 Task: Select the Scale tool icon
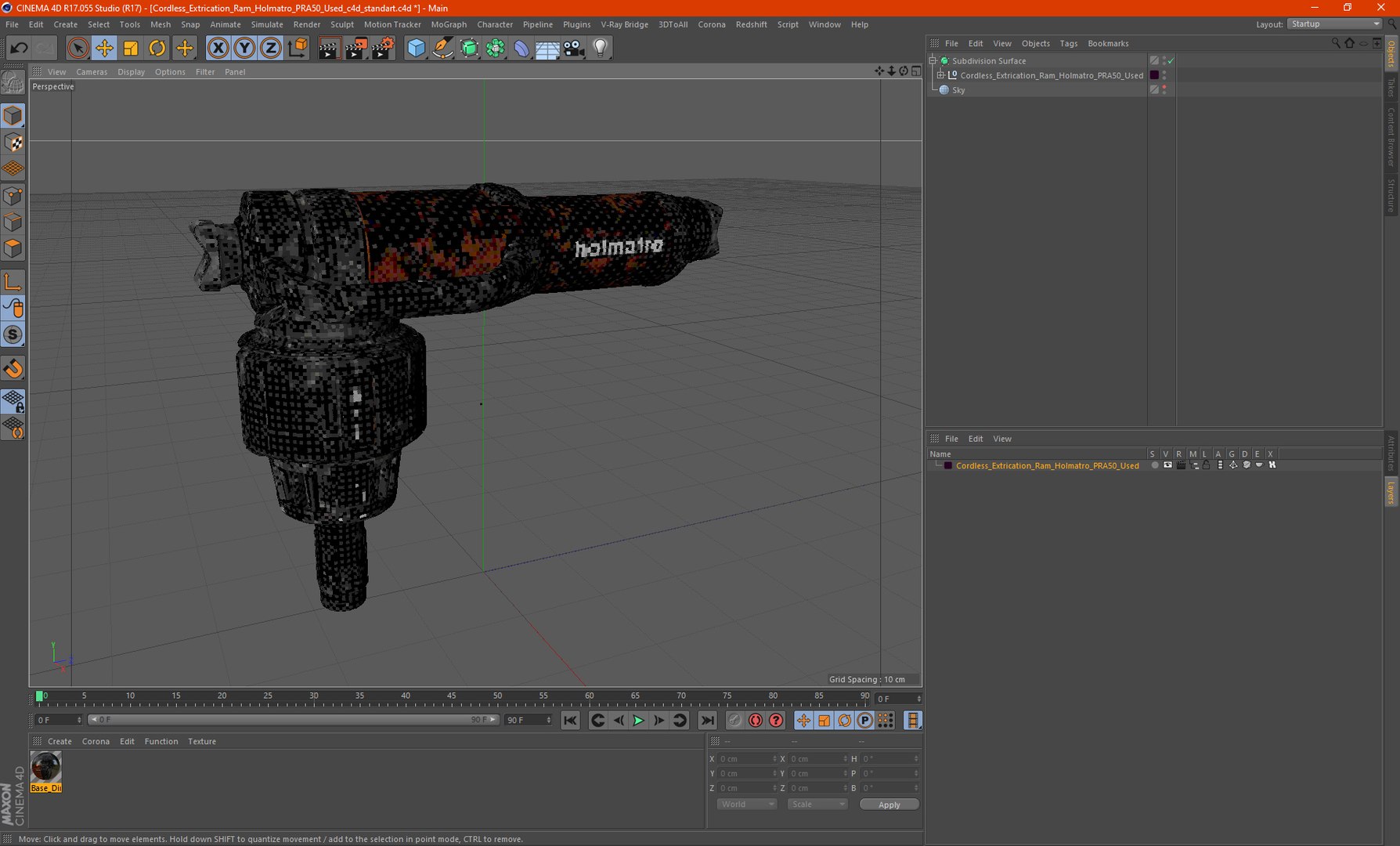pos(131,49)
